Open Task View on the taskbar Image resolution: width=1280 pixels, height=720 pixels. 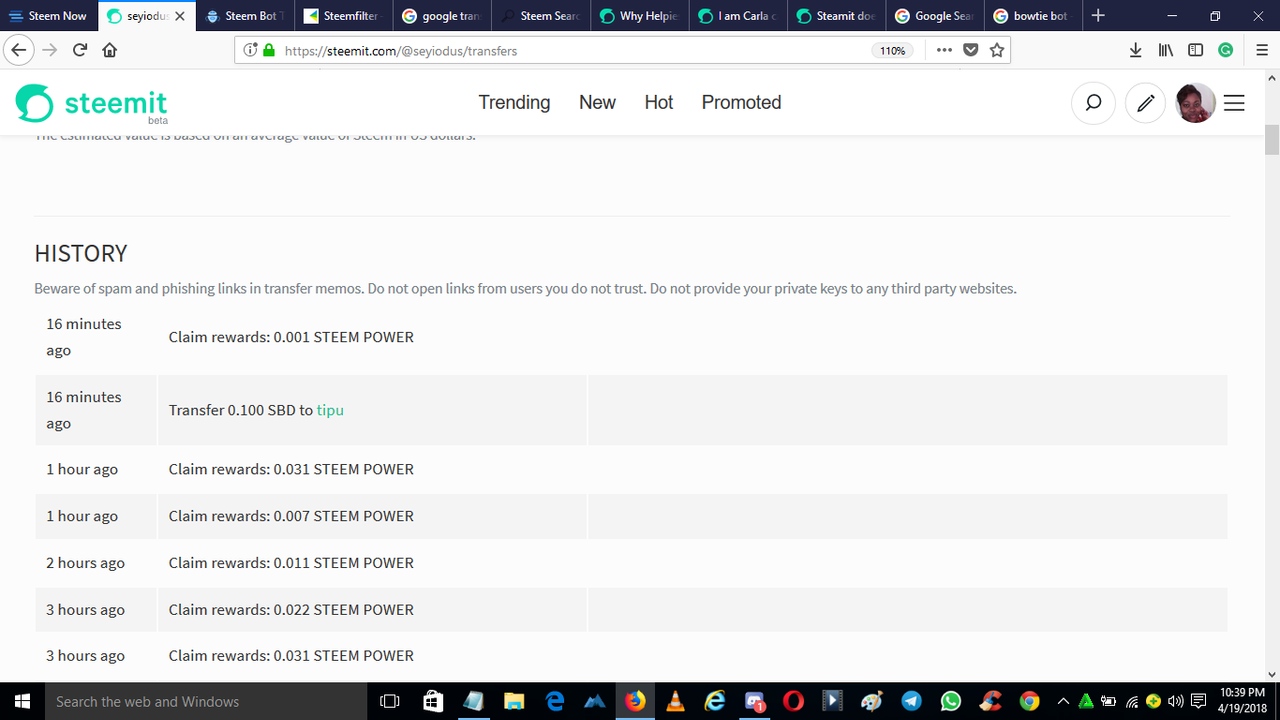point(391,701)
